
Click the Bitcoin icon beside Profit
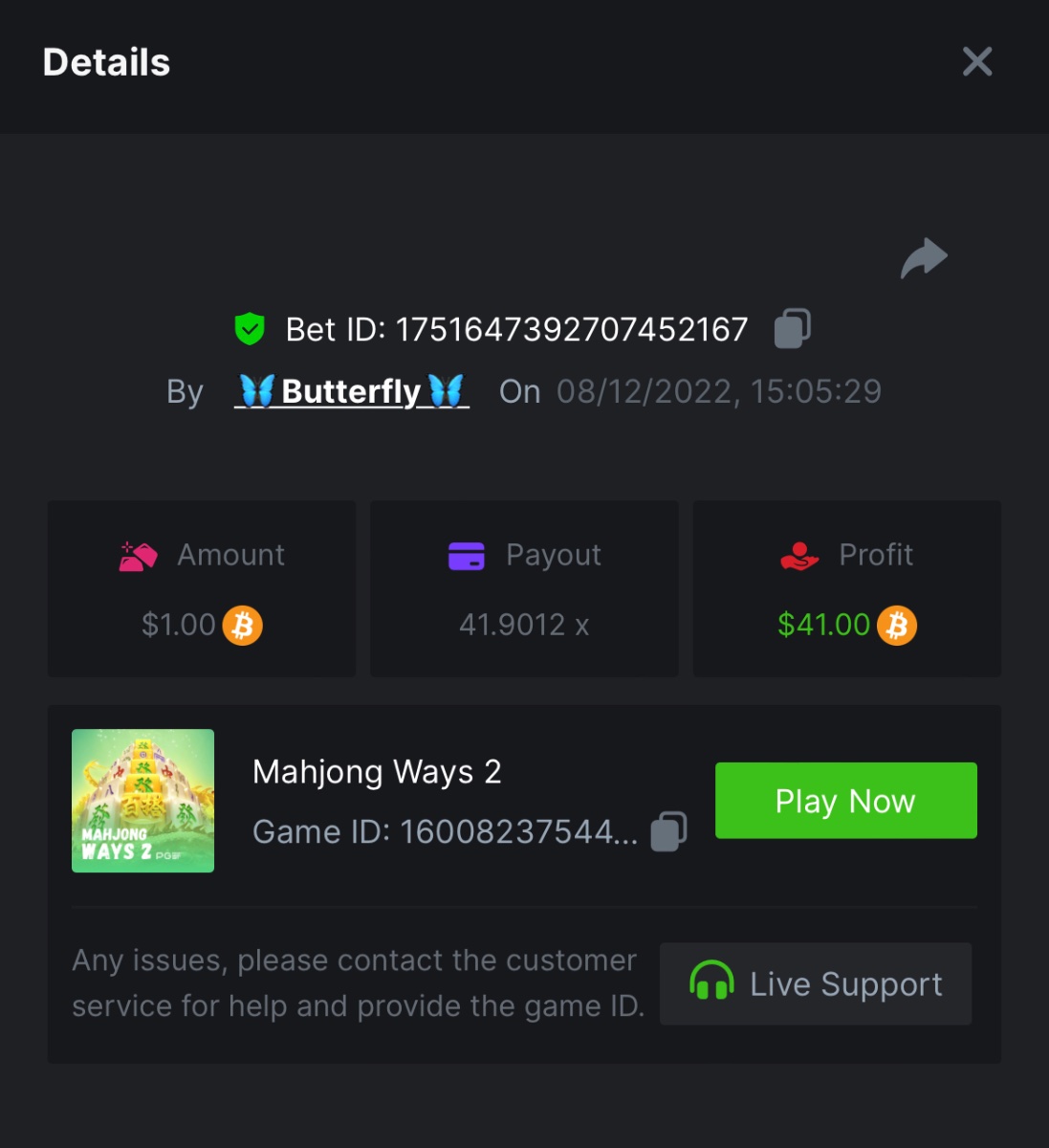pos(897,626)
